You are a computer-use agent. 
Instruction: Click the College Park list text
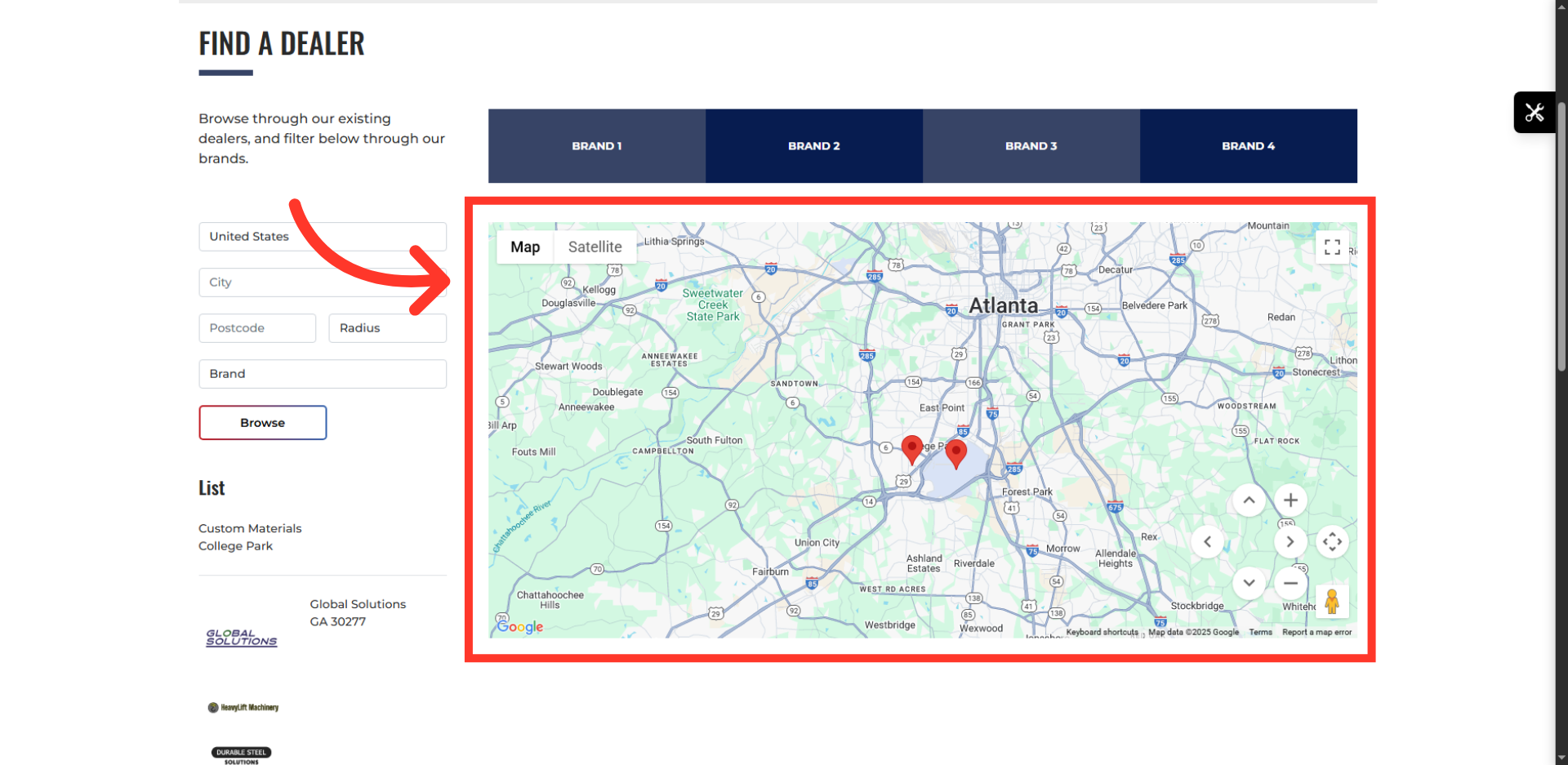(235, 546)
